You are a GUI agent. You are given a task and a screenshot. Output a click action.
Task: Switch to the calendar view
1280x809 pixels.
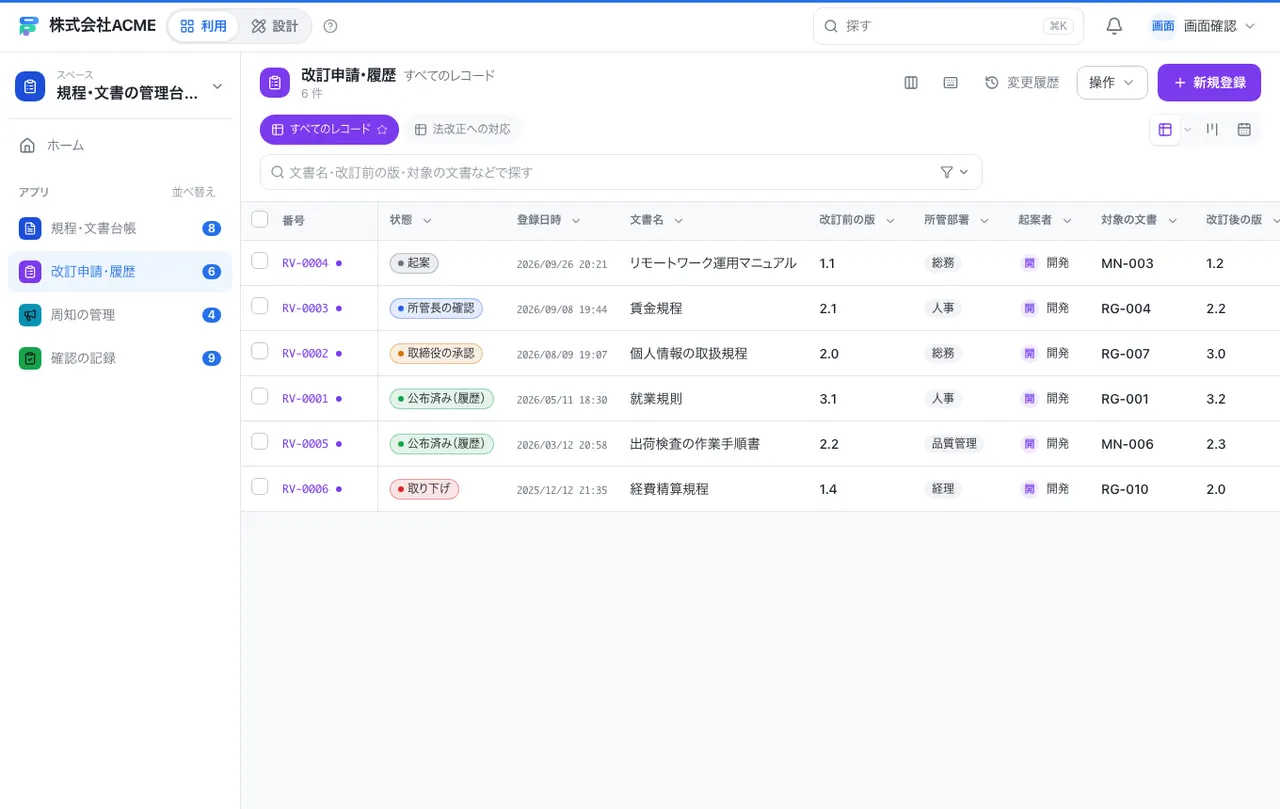1244,129
